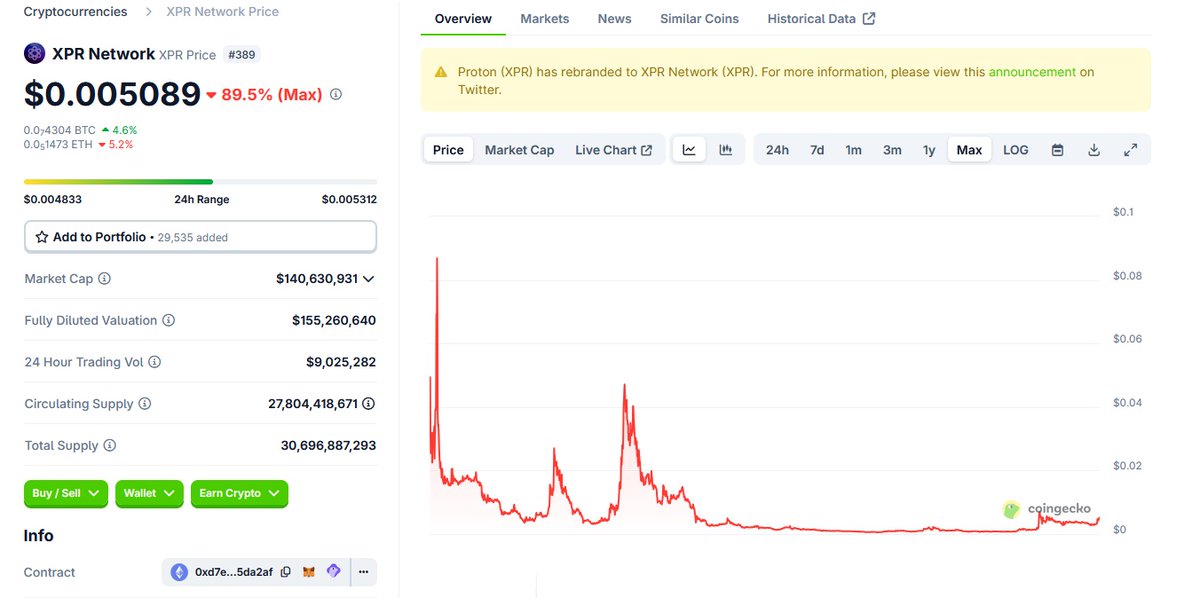Open Fully Diluted Valuation info icon
The image size is (1200, 598).
point(168,321)
